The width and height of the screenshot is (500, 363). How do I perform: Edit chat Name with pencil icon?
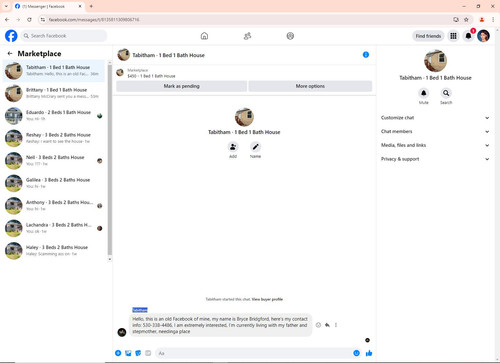point(255,147)
